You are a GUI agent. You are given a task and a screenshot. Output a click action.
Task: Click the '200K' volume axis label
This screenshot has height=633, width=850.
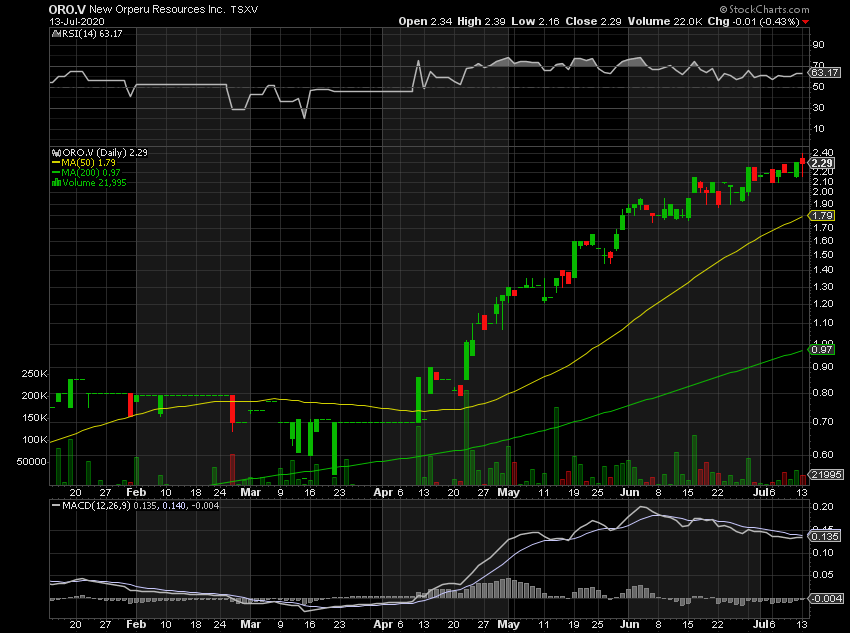click(x=35, y=396)
